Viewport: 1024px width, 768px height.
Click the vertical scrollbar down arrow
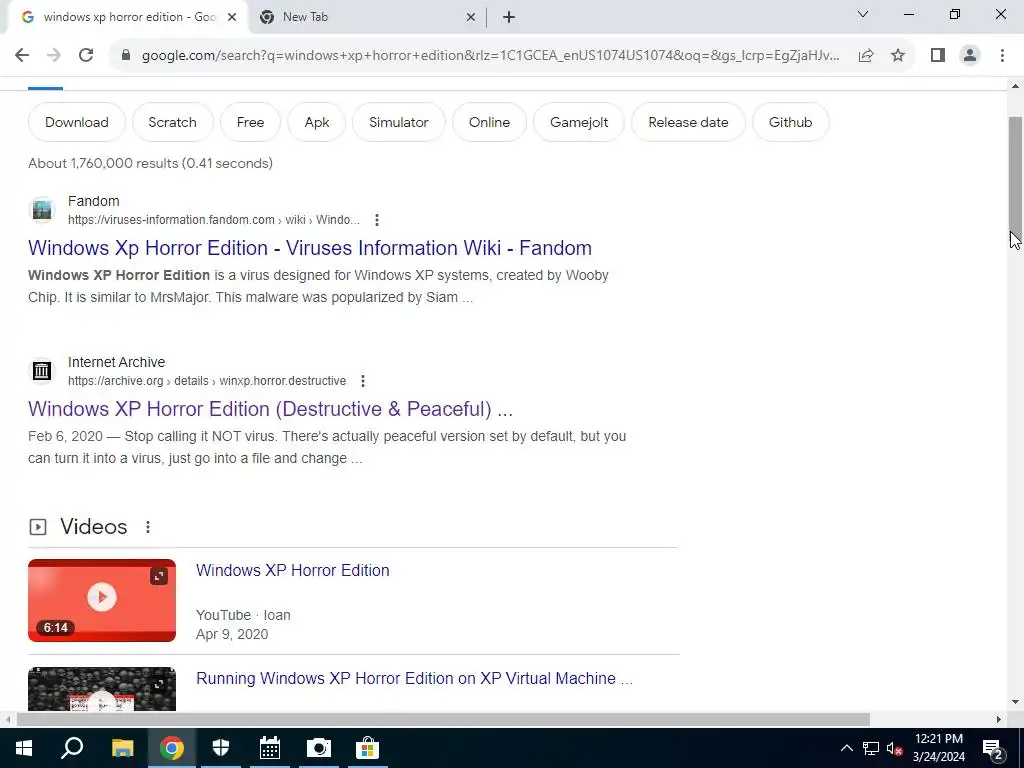pyautogui.click(x=1015, y=702)
